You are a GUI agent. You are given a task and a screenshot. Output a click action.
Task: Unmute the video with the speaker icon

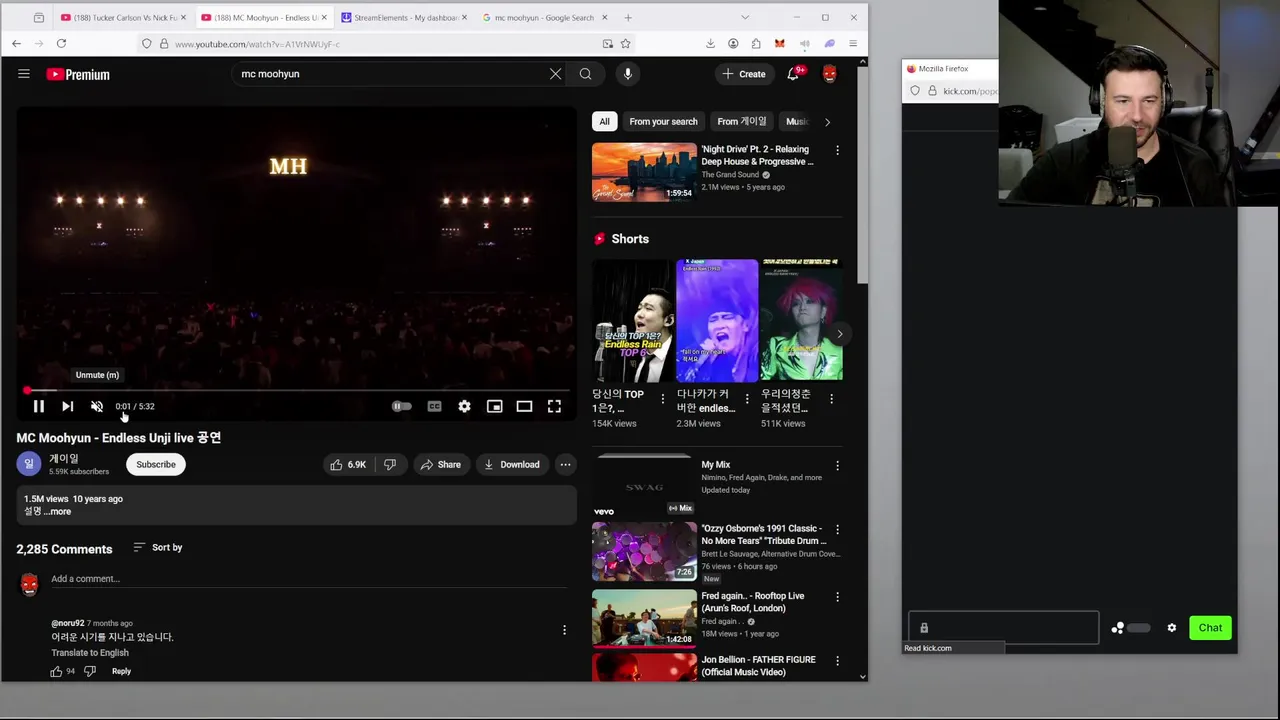(x=97, y=406)
